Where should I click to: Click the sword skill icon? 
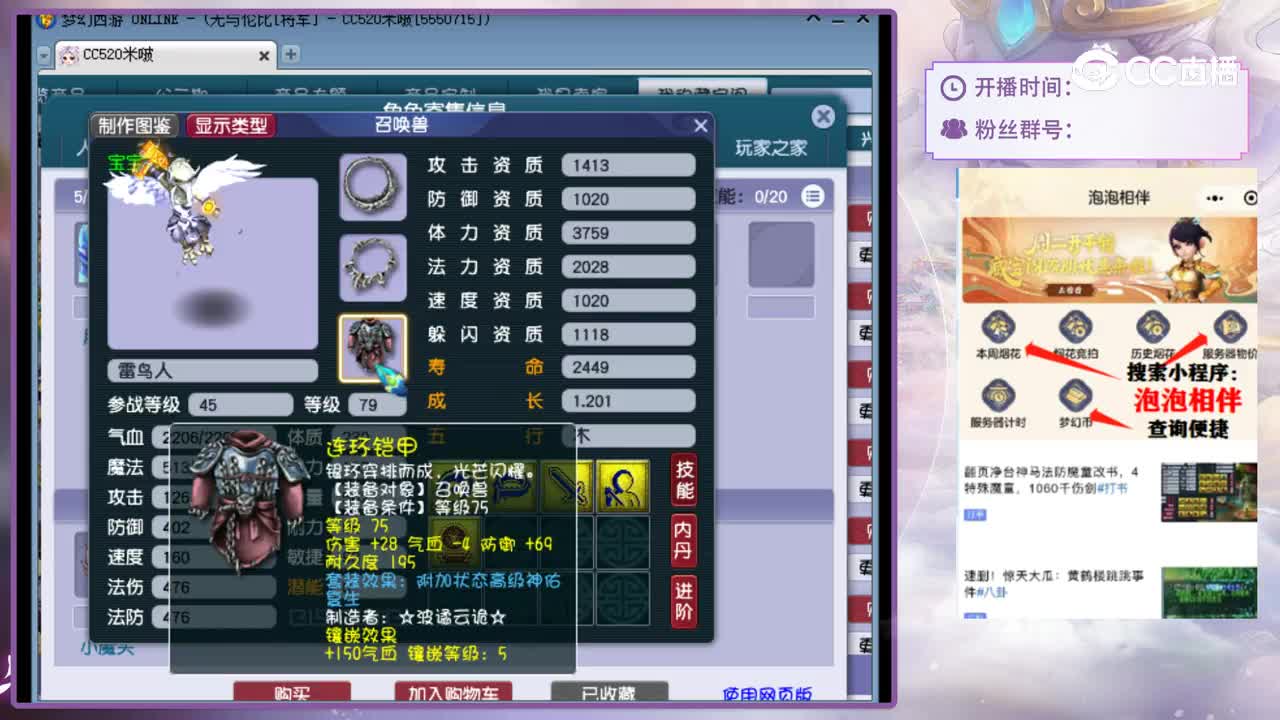point(569,487)
